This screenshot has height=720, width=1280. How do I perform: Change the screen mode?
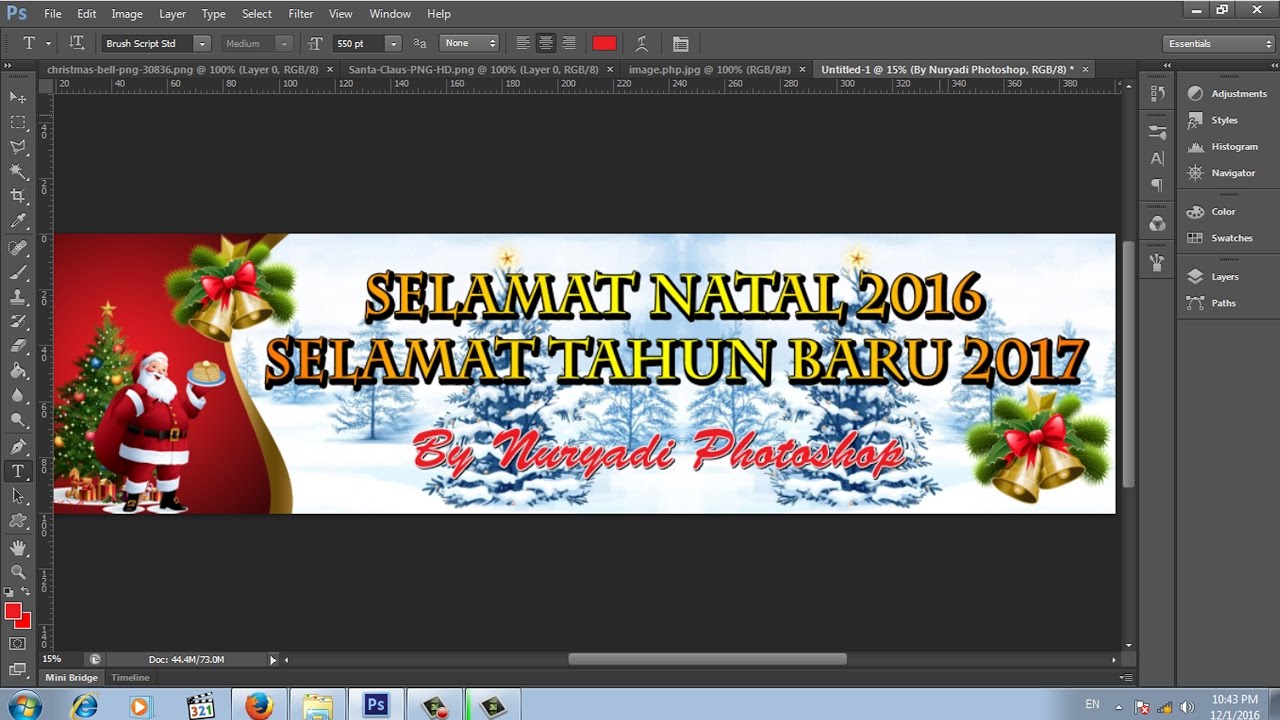click(x=18, y=669)
